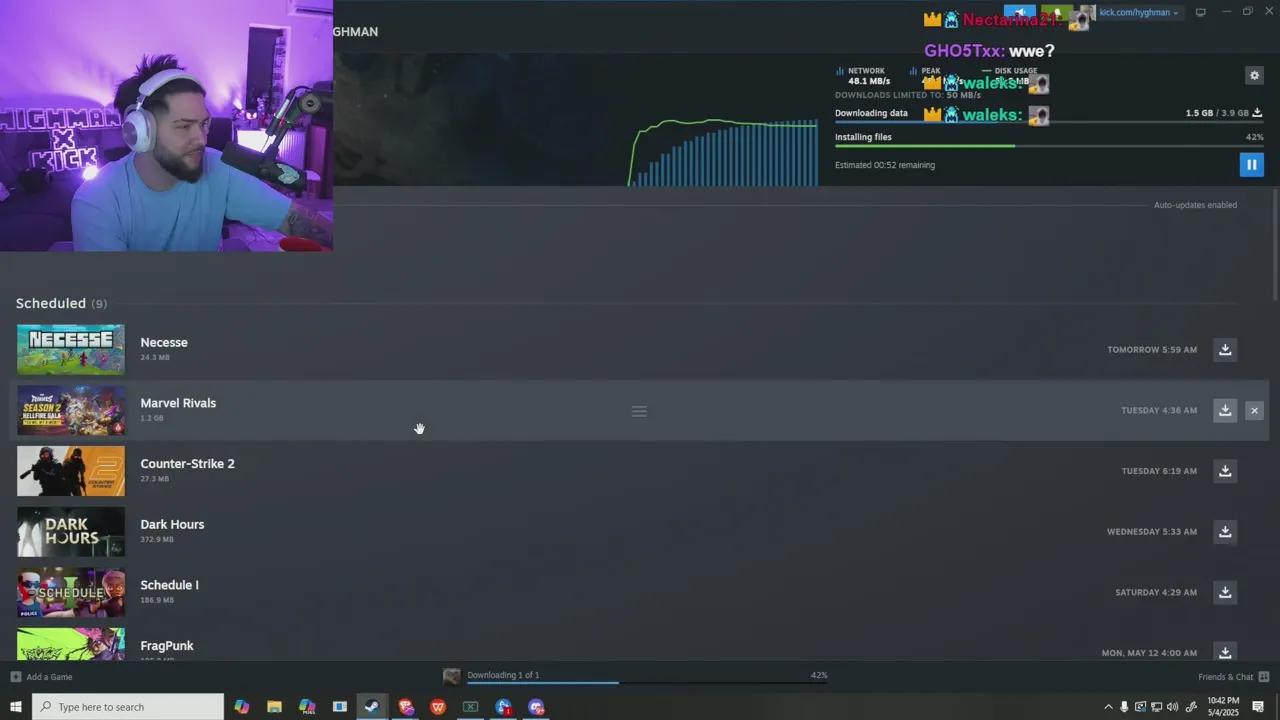Open the taskbar clock and calendar
Image resolution: width=1280 pixels, height=720 pixels.
pyautogui.click(x=1223, y=707)
